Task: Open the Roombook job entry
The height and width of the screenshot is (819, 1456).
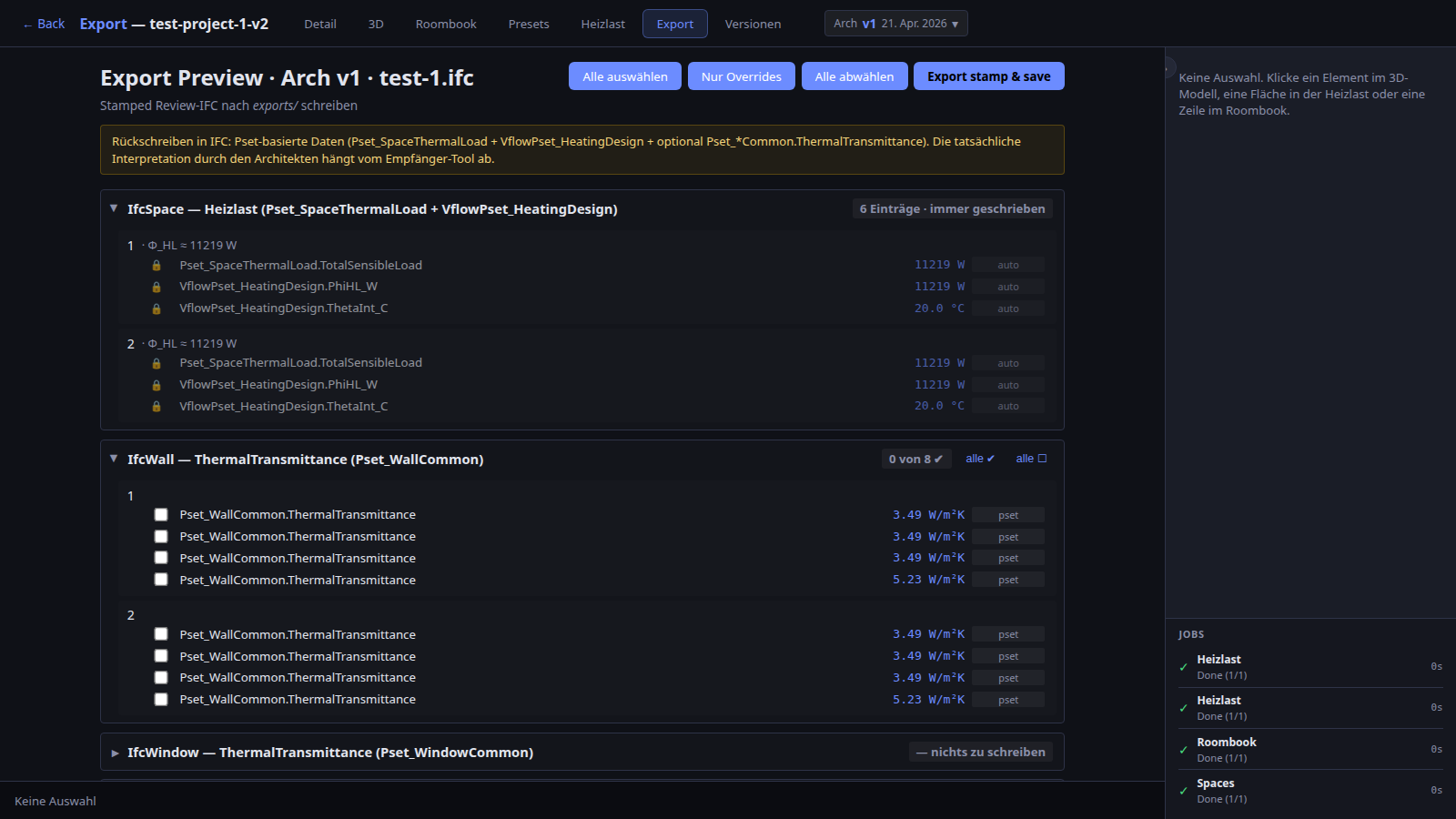Action: [1310, 749]
